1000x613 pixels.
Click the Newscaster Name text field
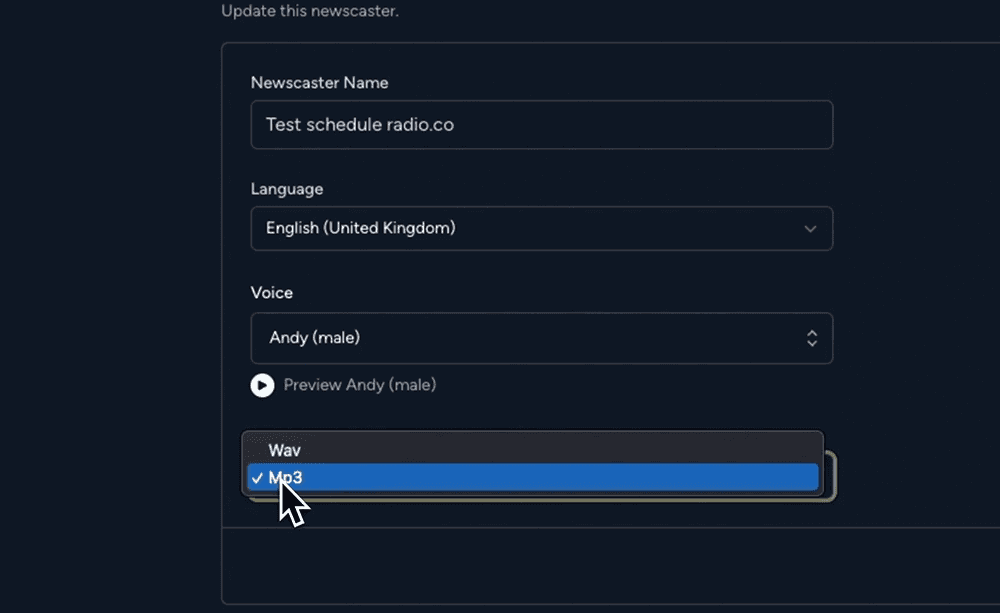tap(541, 124)
